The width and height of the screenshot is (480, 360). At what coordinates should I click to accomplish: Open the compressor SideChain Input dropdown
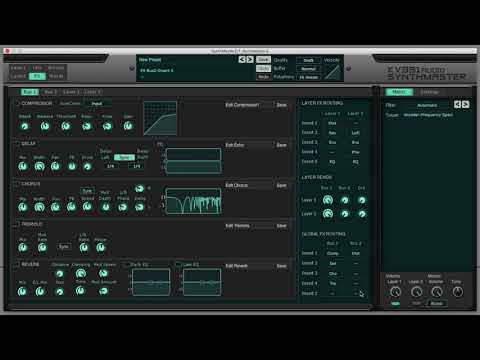97,104
